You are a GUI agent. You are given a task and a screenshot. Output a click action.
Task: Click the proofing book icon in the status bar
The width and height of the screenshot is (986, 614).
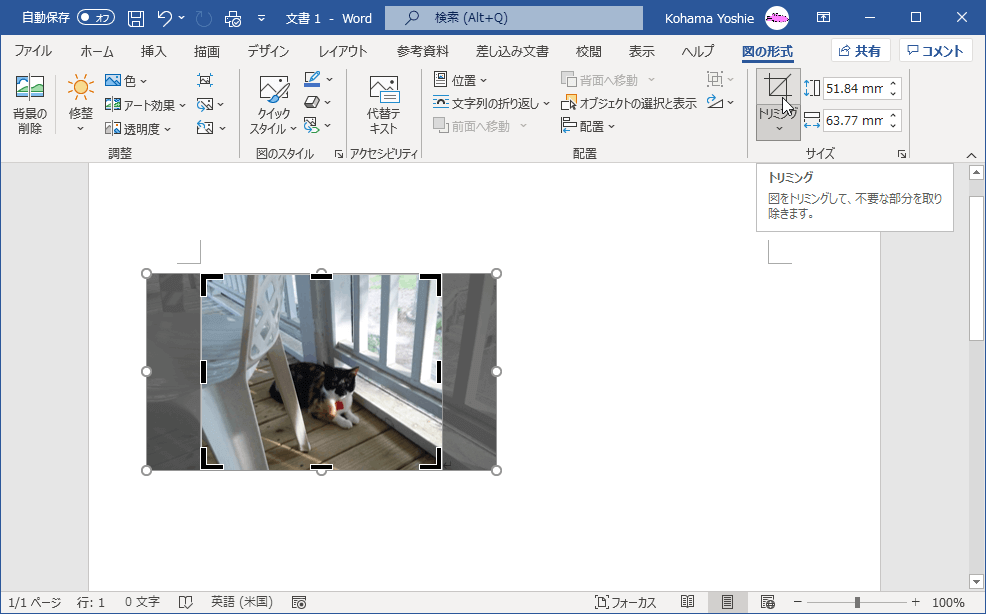tap(186, 603)
